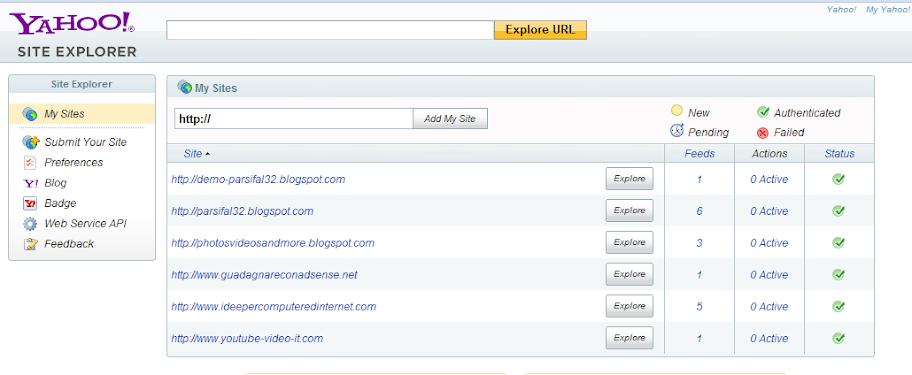Explore the youtube-video-it.com site
Screen dimensions: 912x375
click(629, 338)
